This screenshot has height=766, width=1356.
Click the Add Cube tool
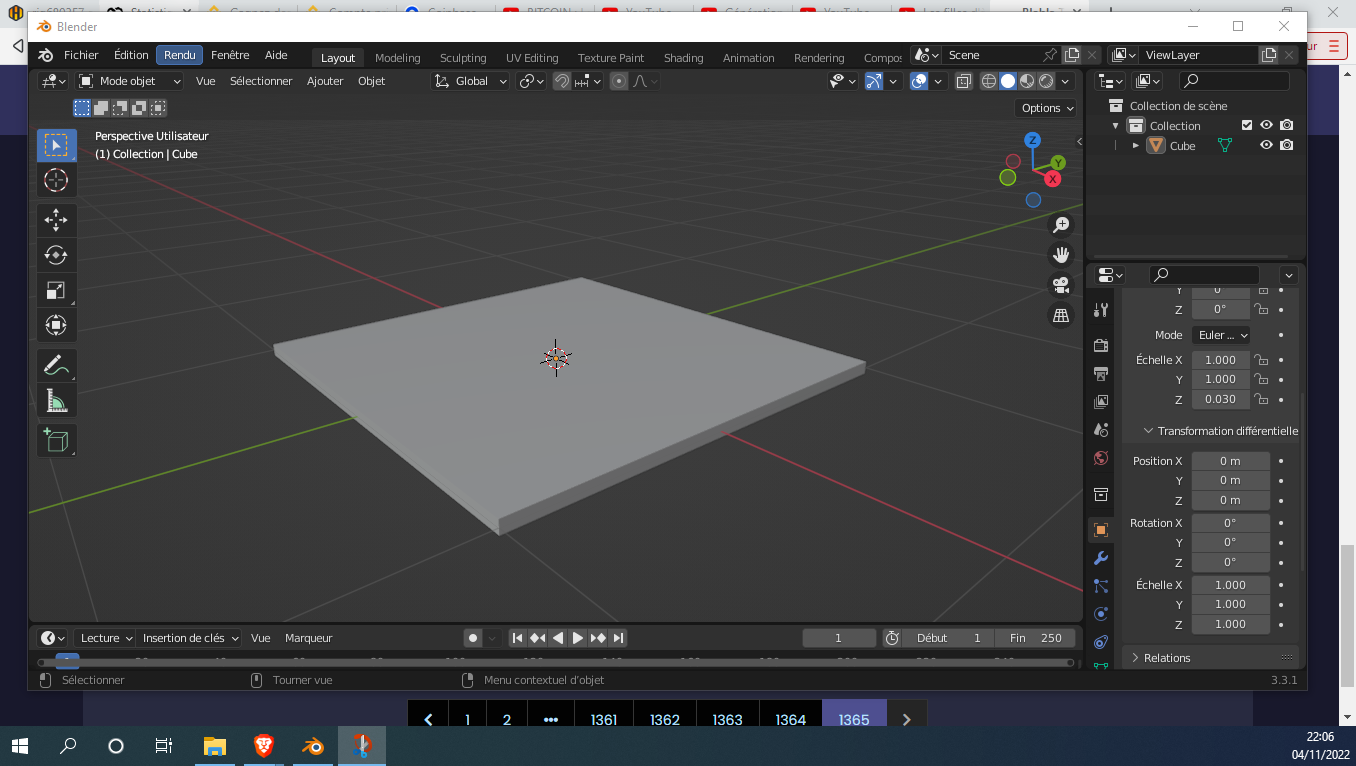[56, 440]
